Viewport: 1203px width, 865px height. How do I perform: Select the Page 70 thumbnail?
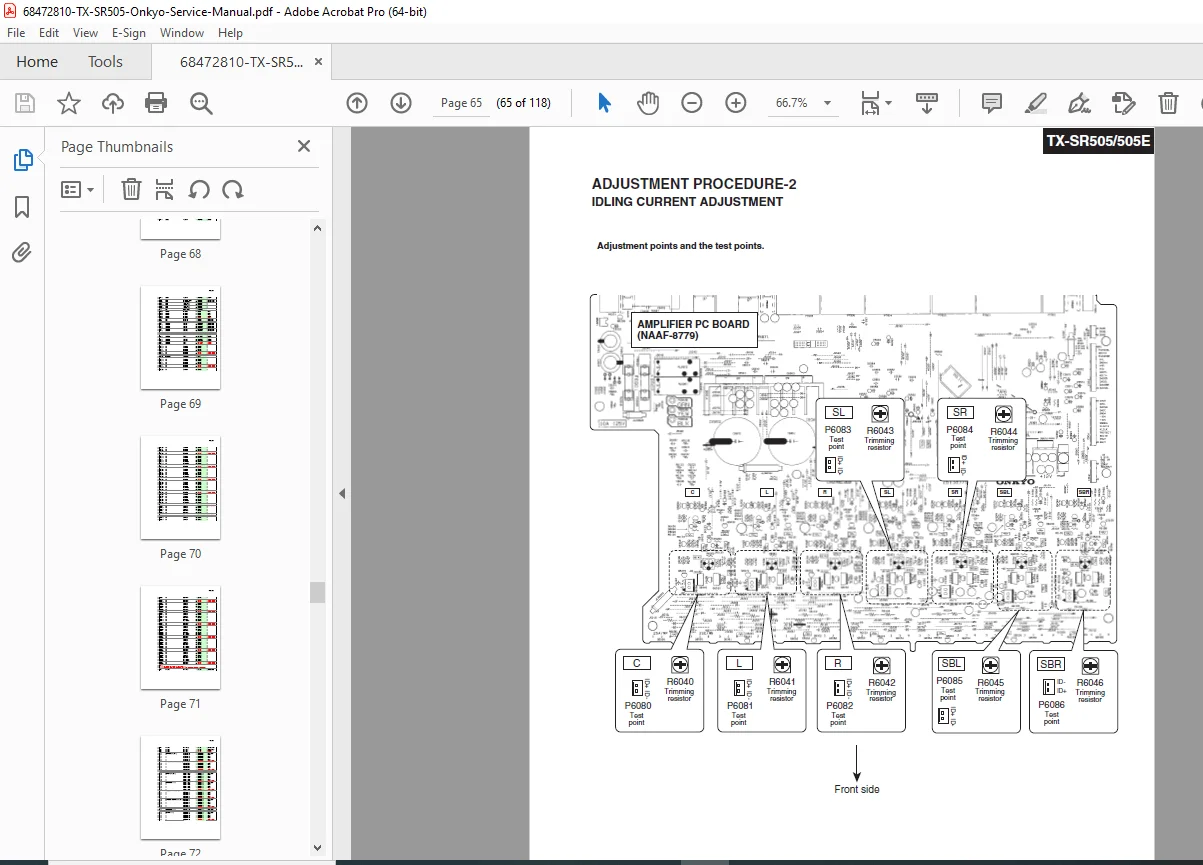[x=180, y=488]
